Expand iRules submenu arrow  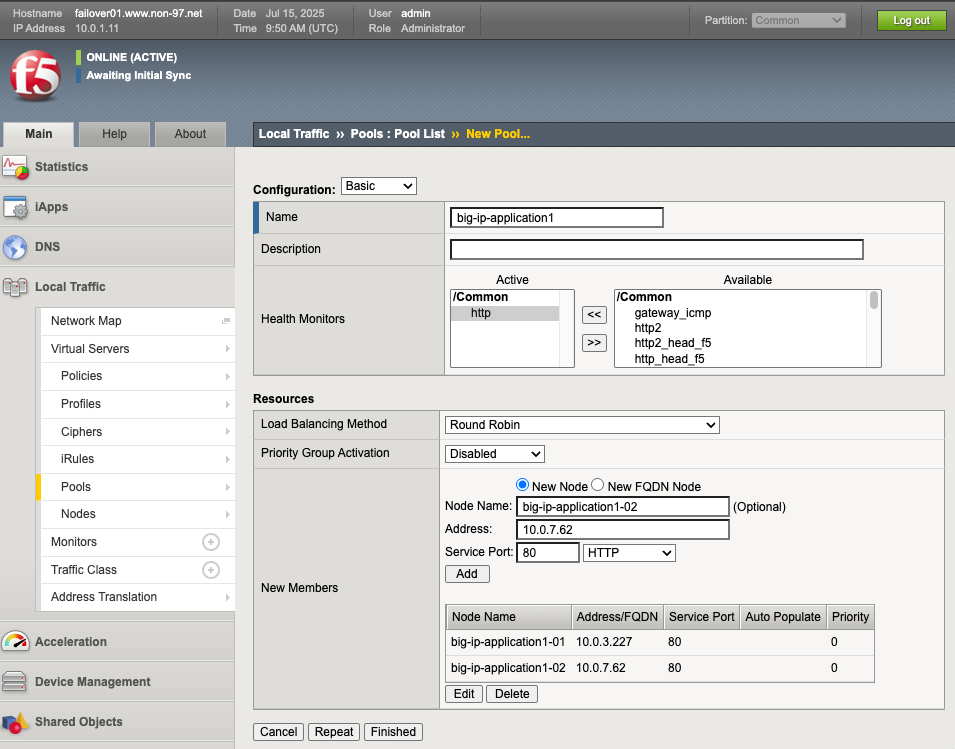227,459
